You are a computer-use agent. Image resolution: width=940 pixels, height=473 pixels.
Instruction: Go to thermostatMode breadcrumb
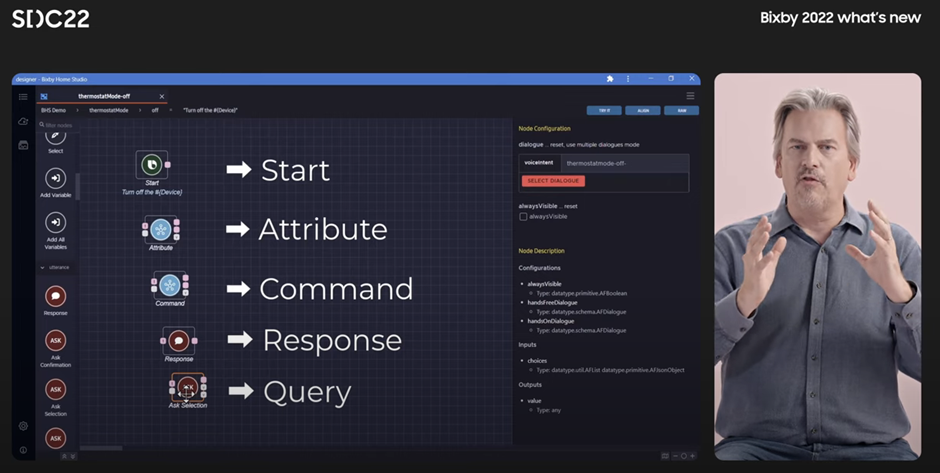coord(109,110)
